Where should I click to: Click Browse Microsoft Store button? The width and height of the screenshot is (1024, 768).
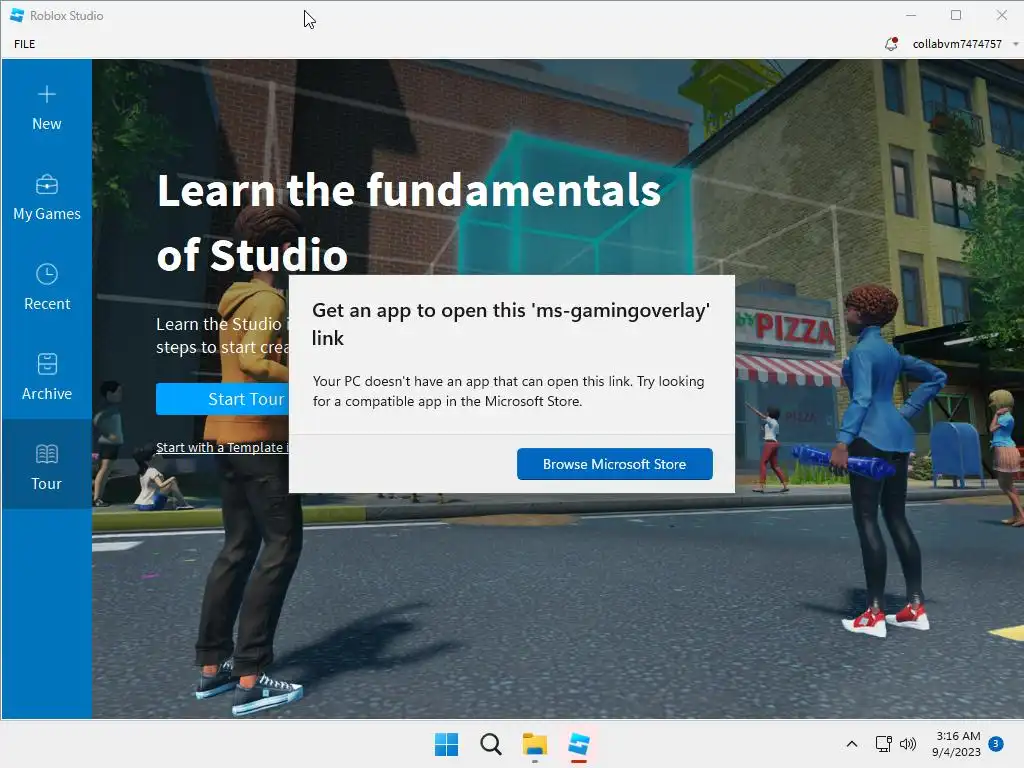(x=615, y=464)
